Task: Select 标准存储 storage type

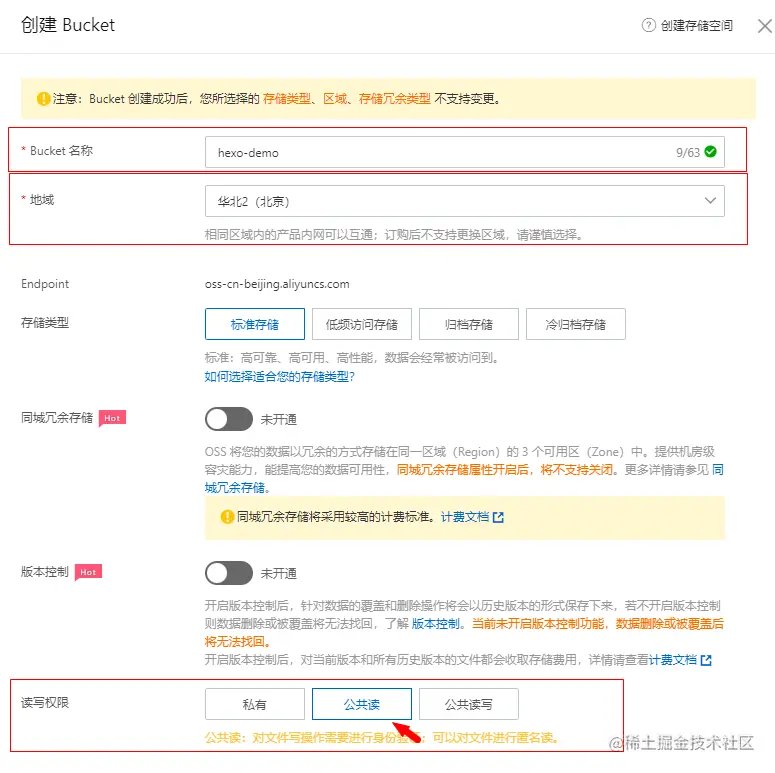Action: [x=255, y=324]
